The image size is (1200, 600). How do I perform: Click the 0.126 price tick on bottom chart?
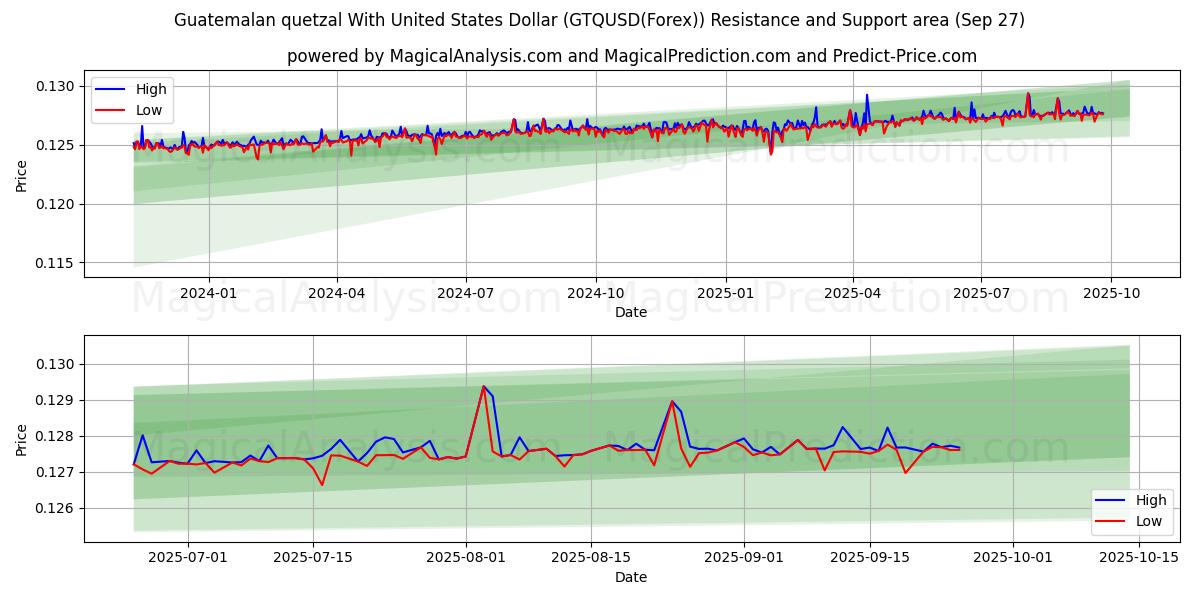point(55,508)
